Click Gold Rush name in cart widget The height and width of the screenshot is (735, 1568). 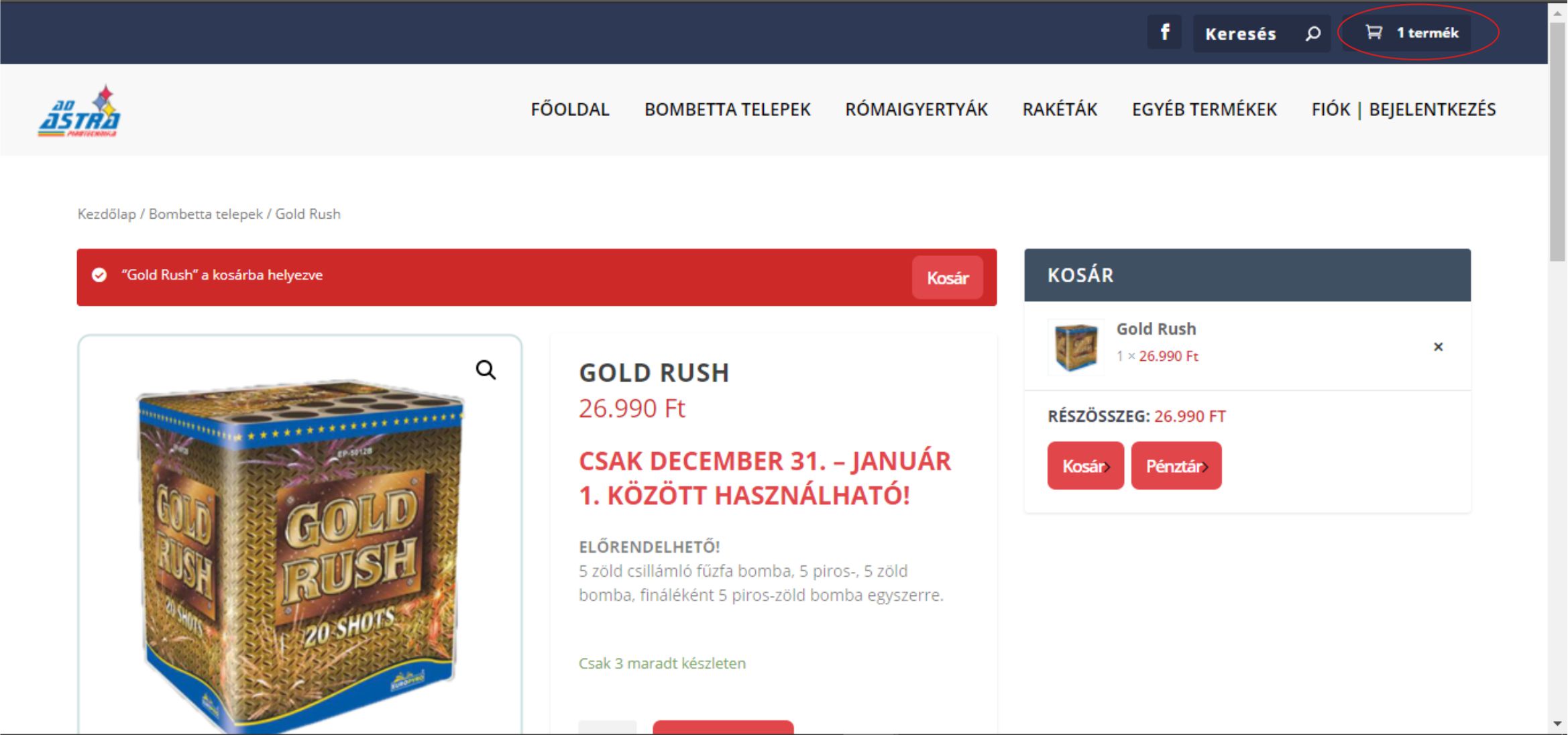[1156, 329]
